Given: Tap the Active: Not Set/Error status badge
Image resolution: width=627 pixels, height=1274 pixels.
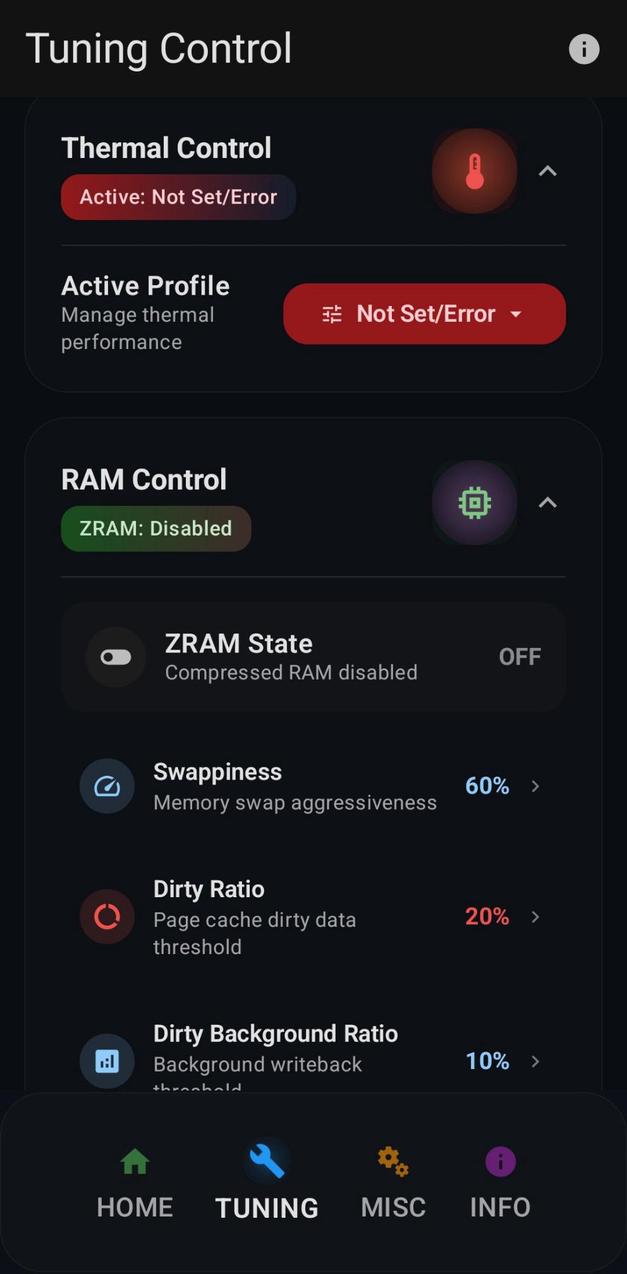Looking at the screenshot, I should [178, 197].
